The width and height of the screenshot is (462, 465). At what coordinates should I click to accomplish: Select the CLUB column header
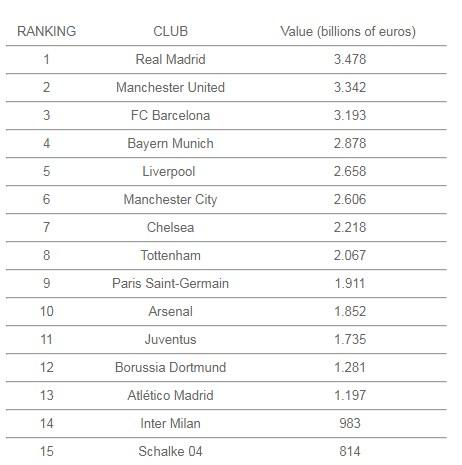tap(170, 31)
